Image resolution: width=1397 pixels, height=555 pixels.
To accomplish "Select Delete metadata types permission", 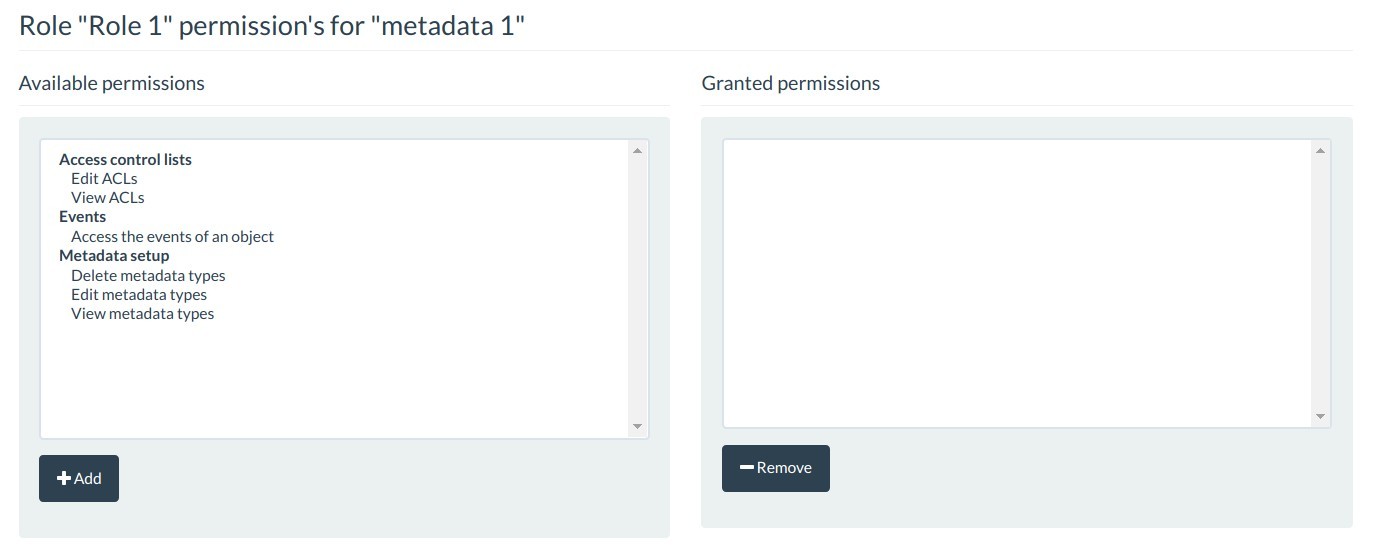I will [148, 275].
